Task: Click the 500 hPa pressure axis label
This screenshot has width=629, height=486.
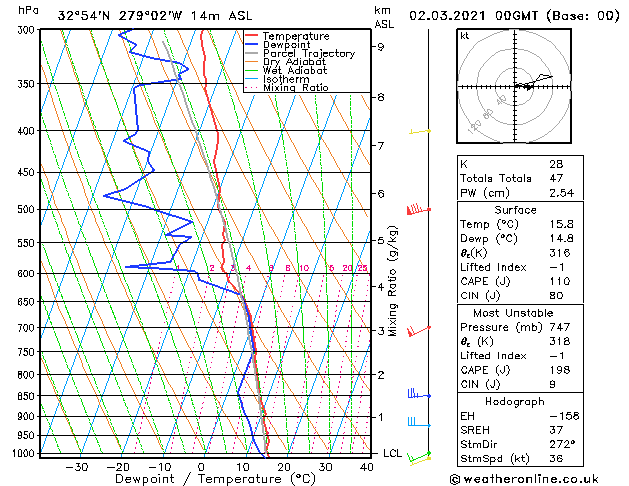Action: 26,209
